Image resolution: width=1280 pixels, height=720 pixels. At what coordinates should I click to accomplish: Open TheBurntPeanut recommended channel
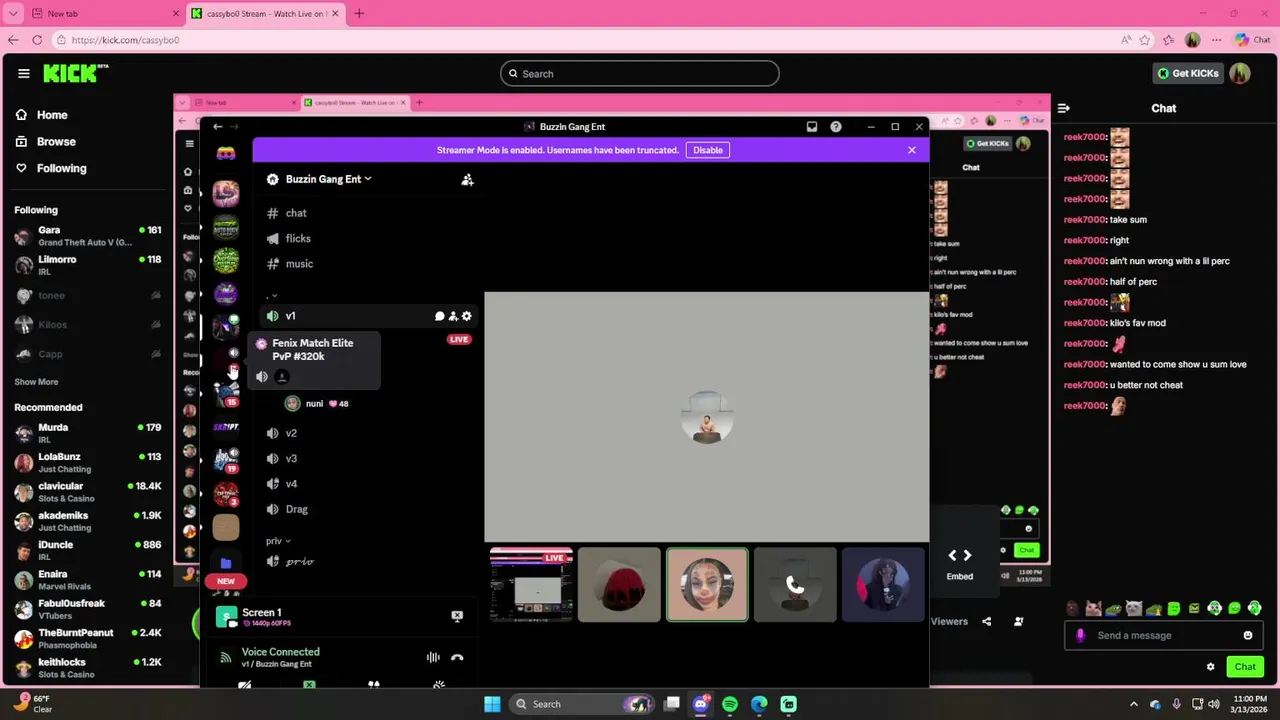pyautogui.click(x=87, y=638)
